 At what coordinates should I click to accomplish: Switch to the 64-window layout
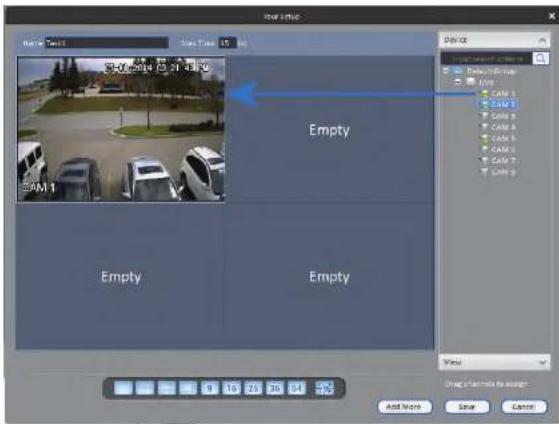coord(297,388)
